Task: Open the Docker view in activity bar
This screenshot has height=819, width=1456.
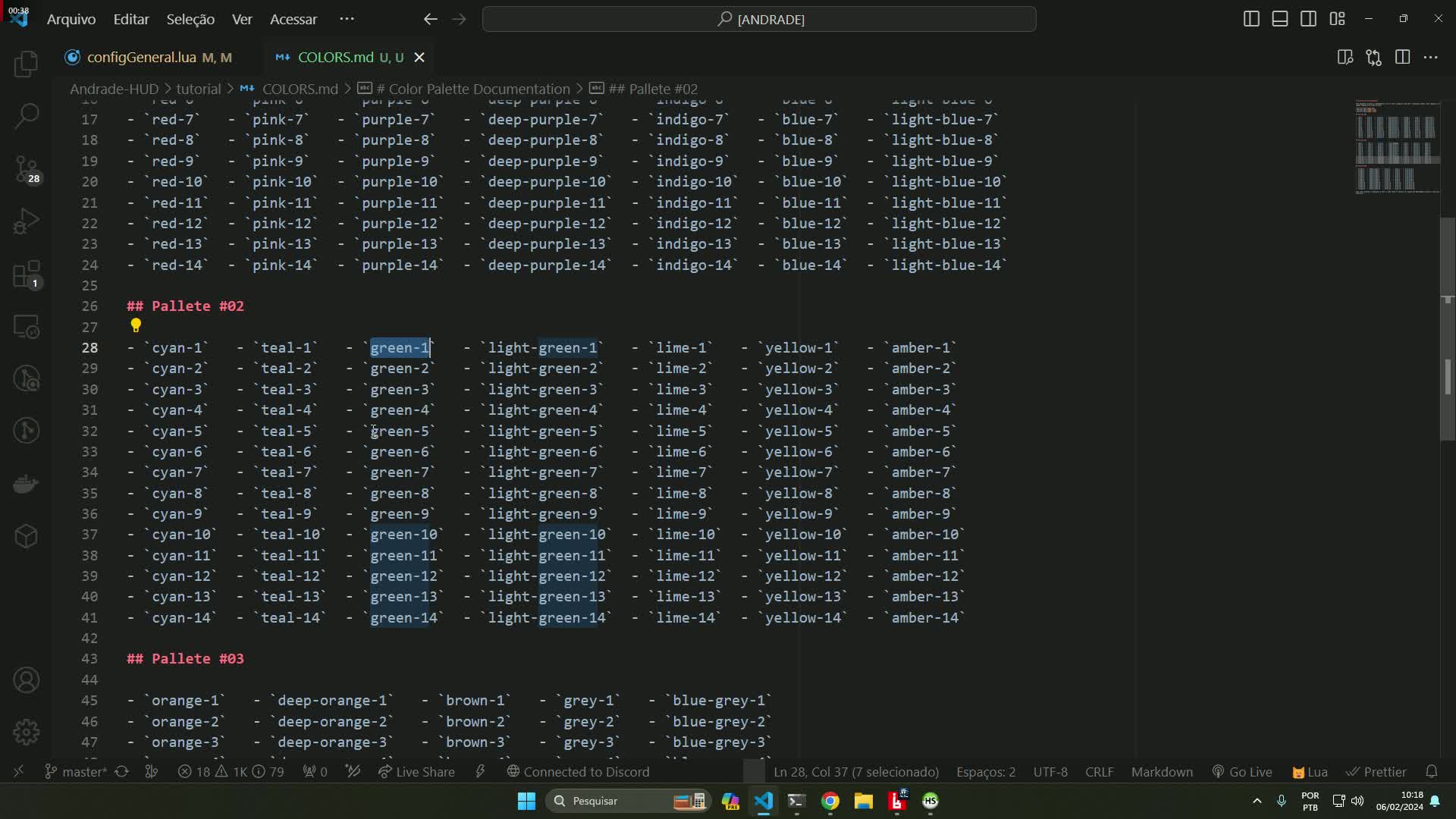Action: 27,484
